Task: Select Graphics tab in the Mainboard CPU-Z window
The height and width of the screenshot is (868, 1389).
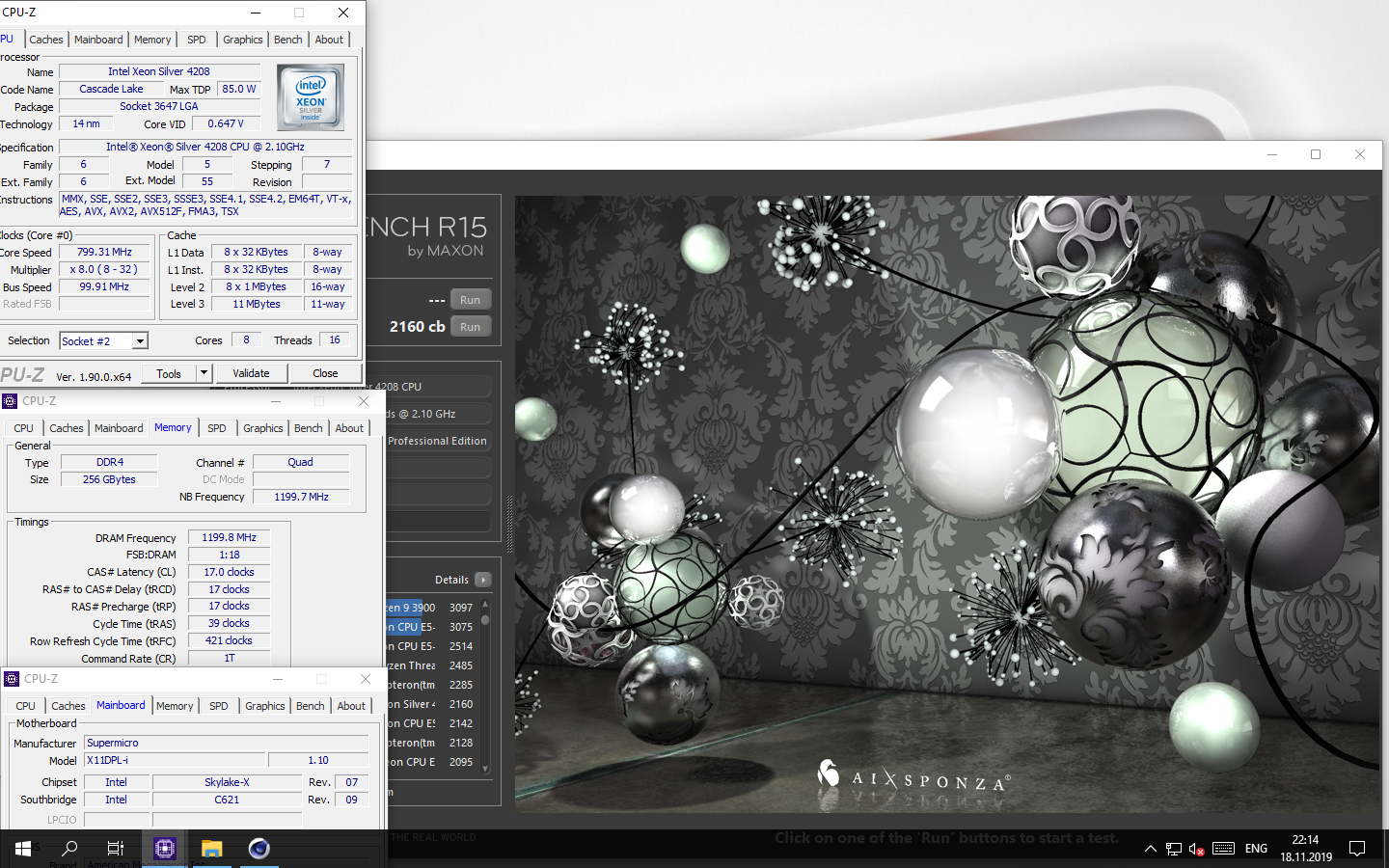Action: pyautogui.click(x=265, y=706)
